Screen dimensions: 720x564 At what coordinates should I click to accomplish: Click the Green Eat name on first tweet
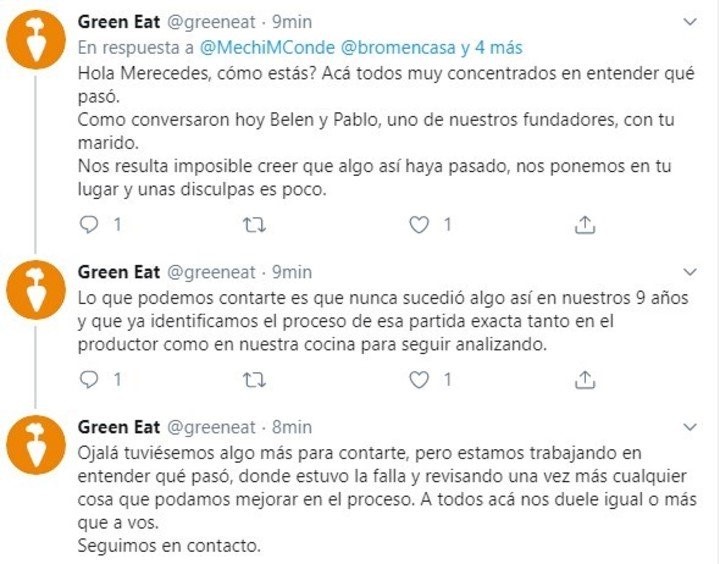click(x=117, y=22)
